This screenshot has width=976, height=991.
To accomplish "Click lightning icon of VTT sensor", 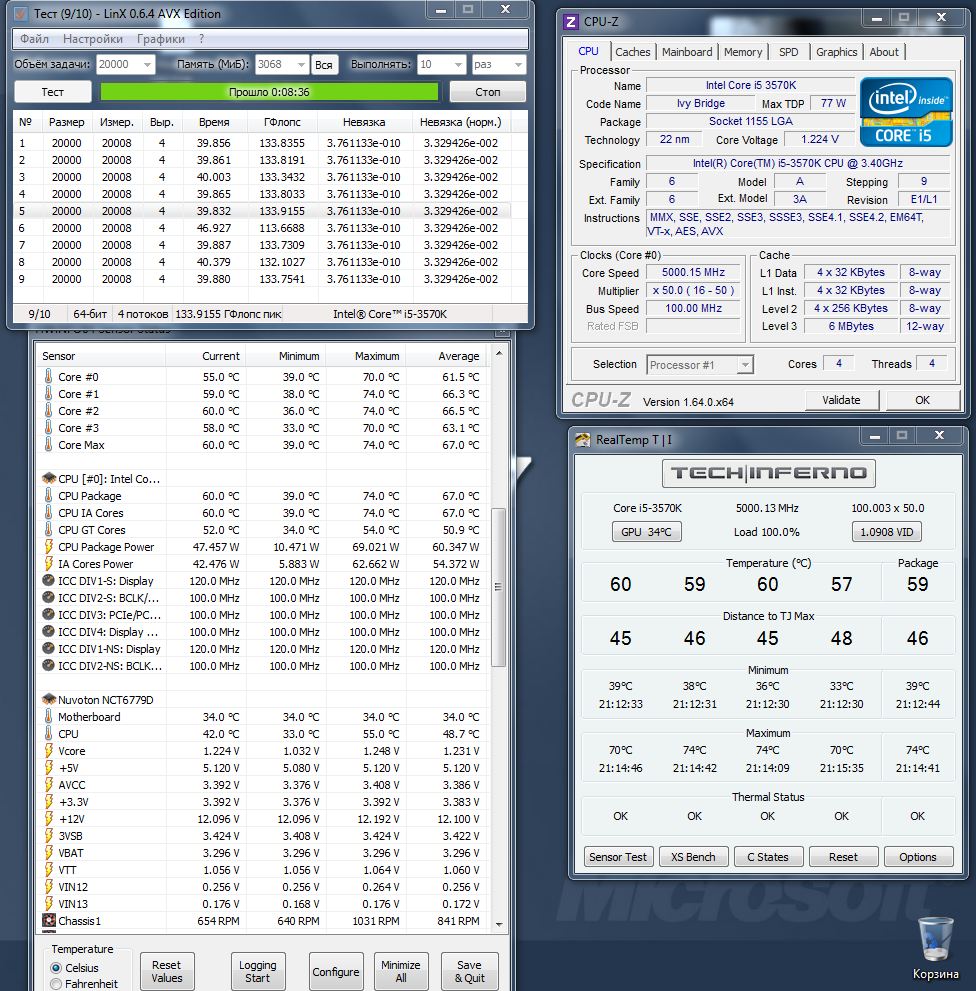I will [x=49, y=870].
